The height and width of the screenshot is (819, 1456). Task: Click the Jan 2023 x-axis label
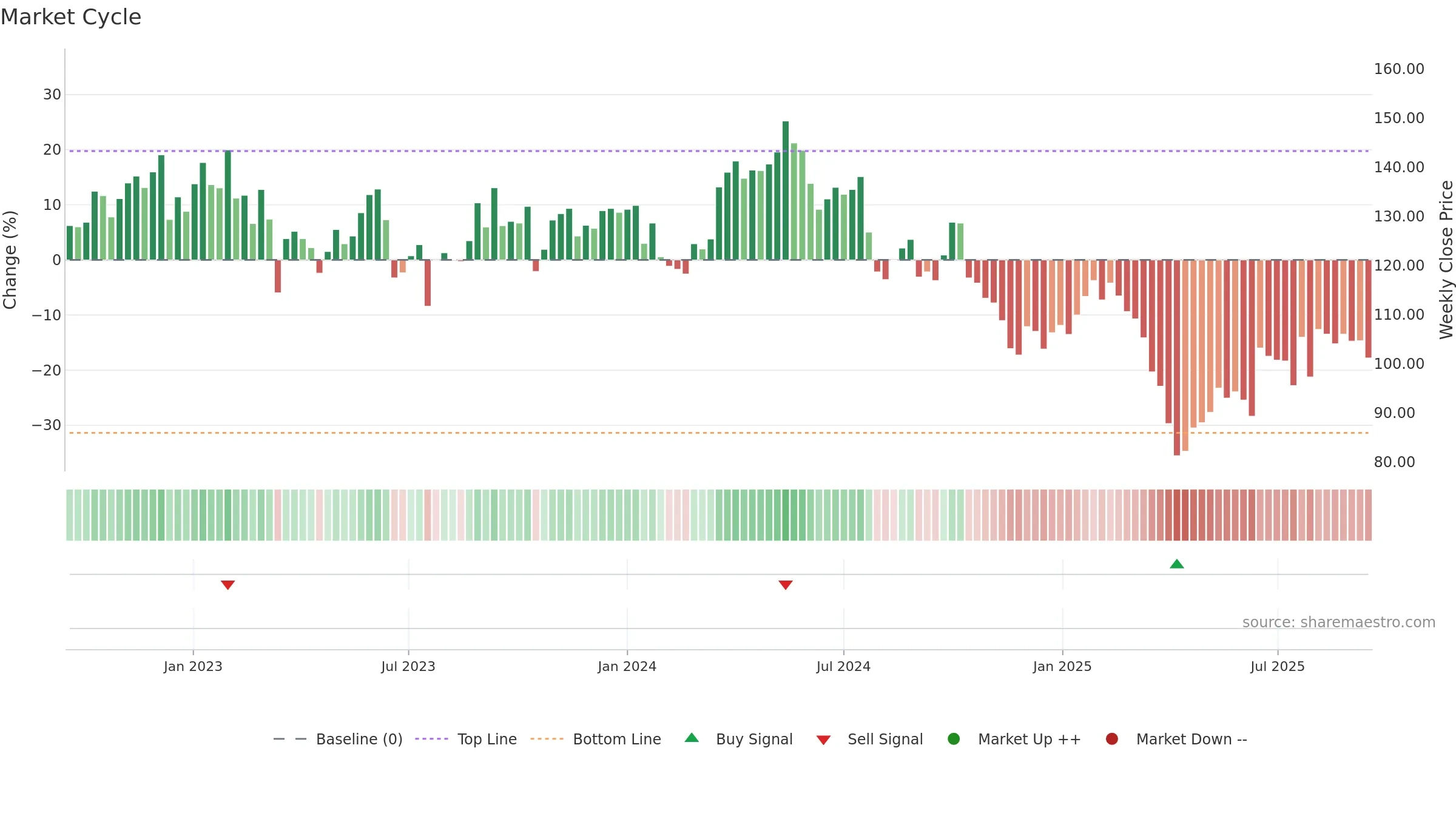coord(193,666)
